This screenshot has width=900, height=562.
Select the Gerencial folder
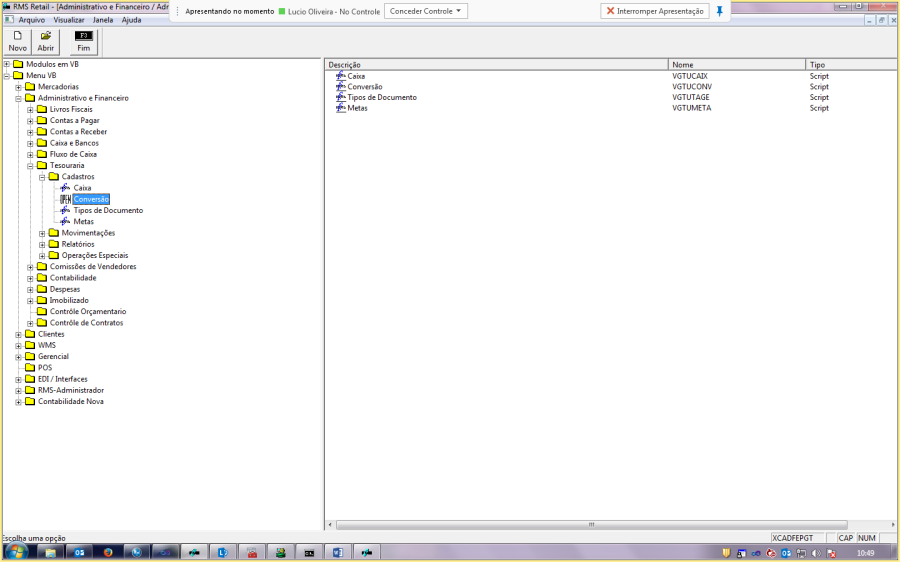[x=53, y=356]
